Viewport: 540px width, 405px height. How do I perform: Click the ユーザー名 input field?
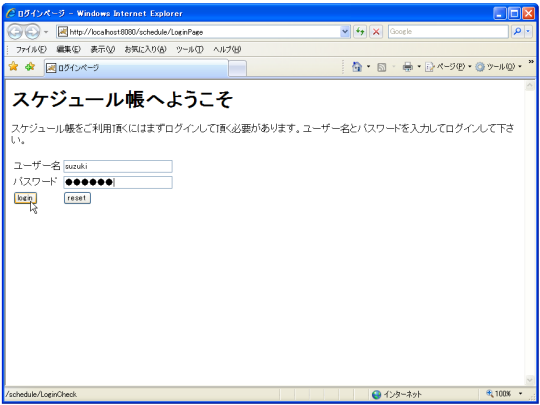click(118, 166)
